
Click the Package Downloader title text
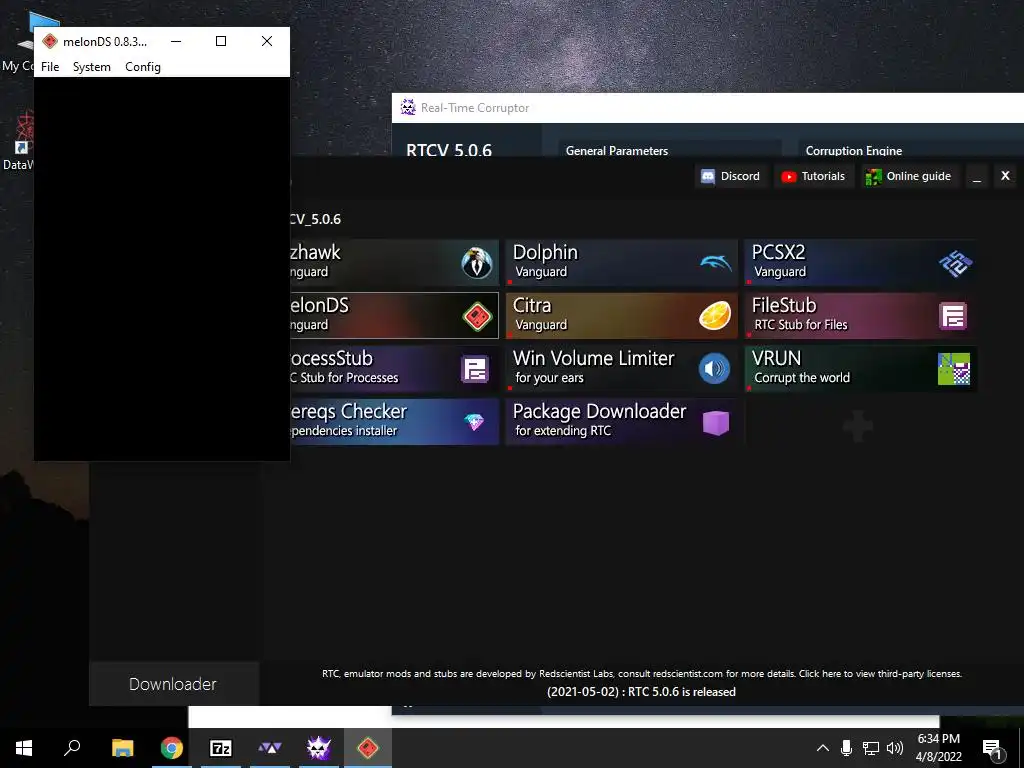600,411
